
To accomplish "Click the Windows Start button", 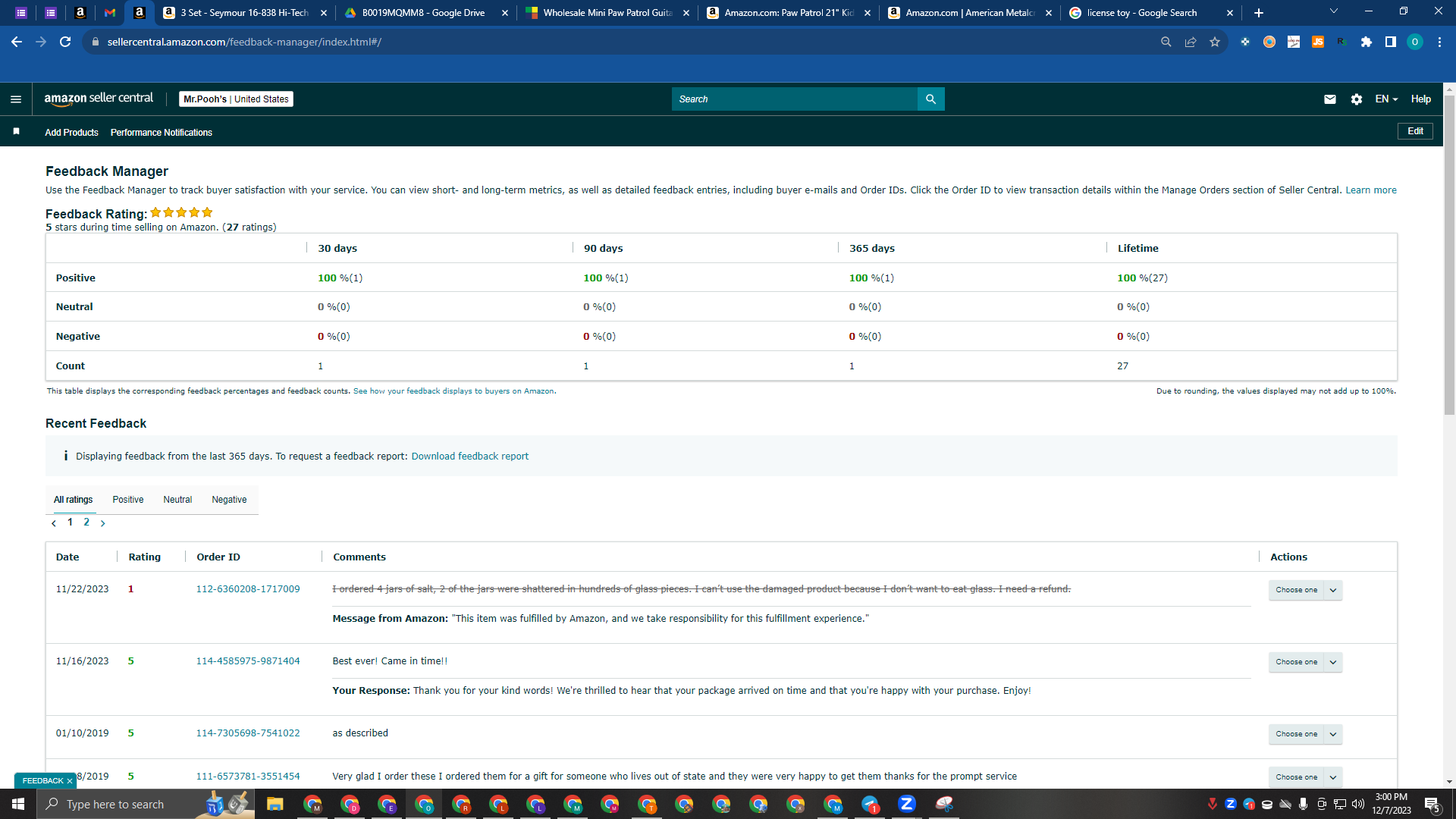I will (x=18, y=804).
